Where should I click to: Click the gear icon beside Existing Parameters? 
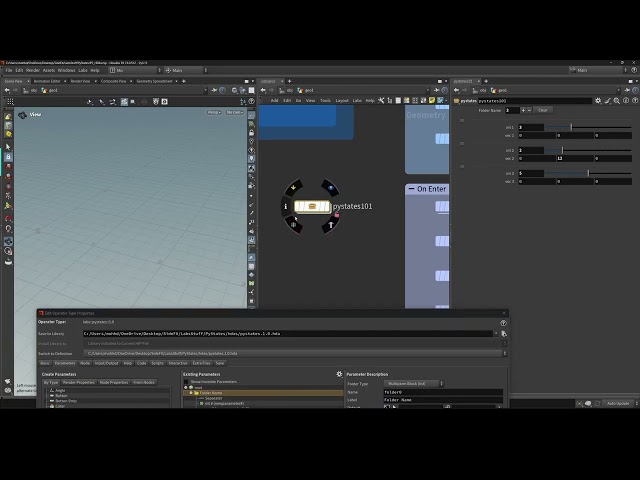(x=339, y=374)
